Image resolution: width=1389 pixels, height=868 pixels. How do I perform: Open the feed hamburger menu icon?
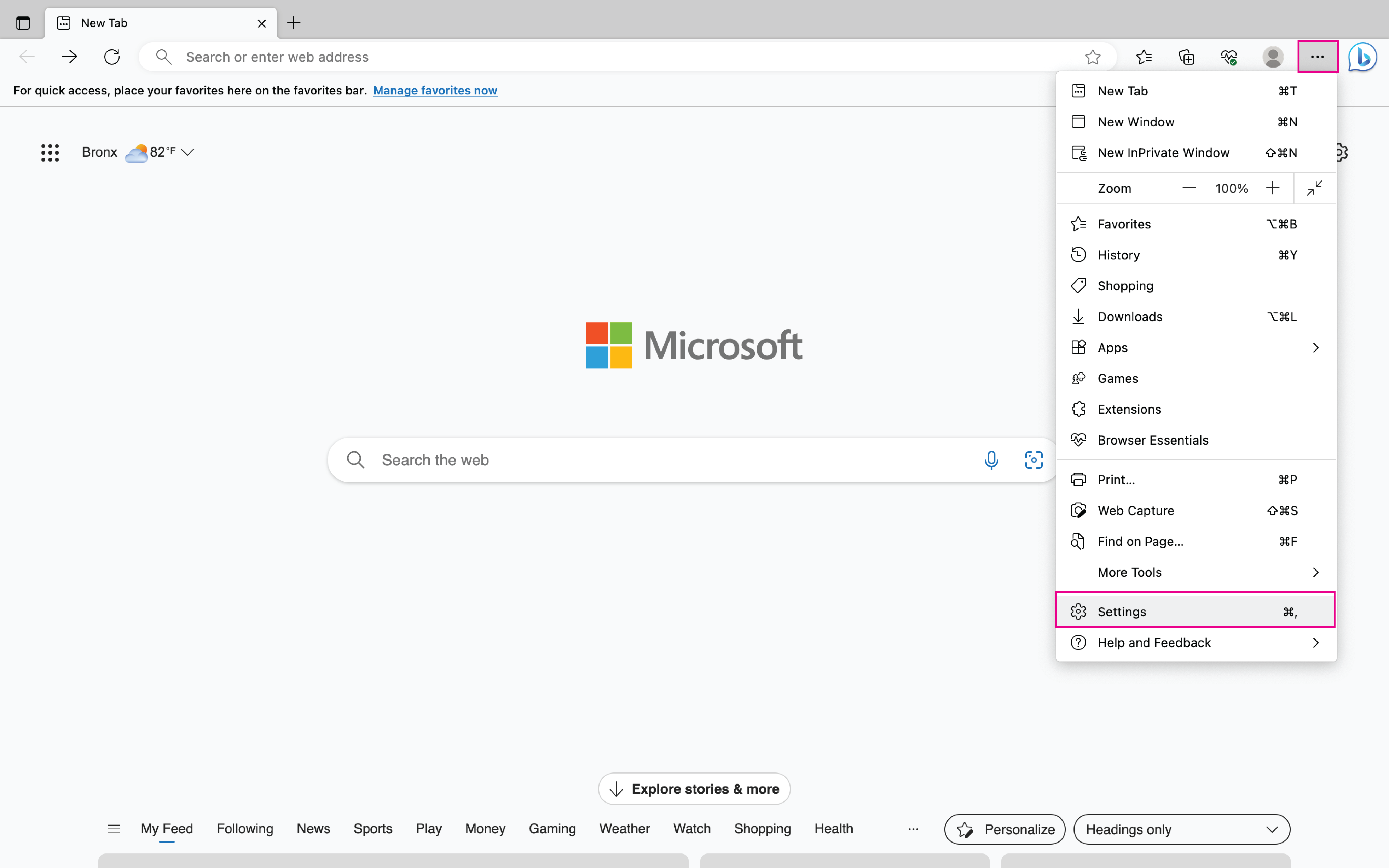click(x=114, y=828)
